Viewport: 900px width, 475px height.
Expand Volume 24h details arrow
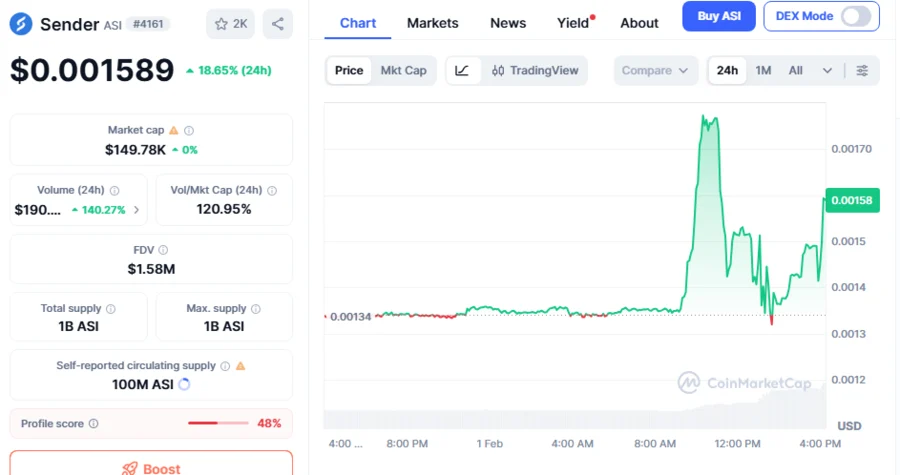[136, 210]
